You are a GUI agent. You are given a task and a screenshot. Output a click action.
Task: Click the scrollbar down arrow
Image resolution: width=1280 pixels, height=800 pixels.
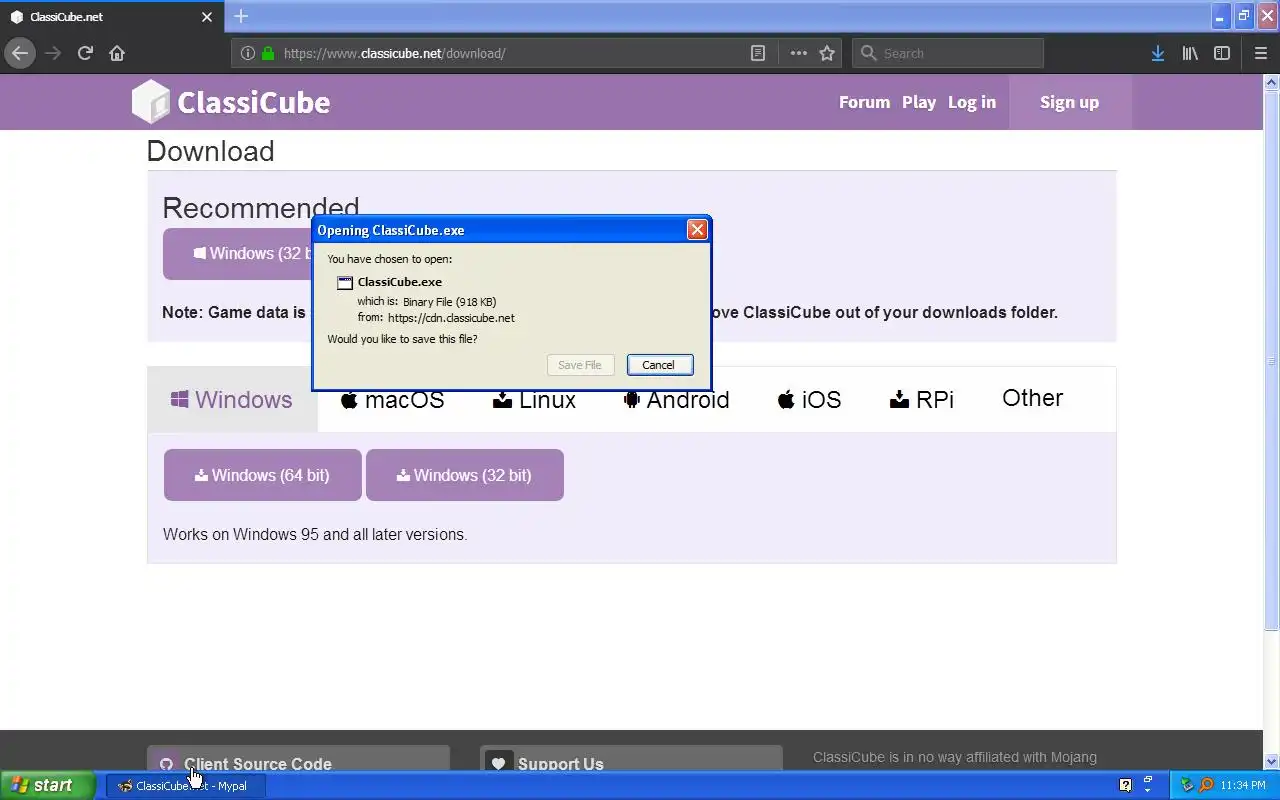click(x=1272, y=761)
